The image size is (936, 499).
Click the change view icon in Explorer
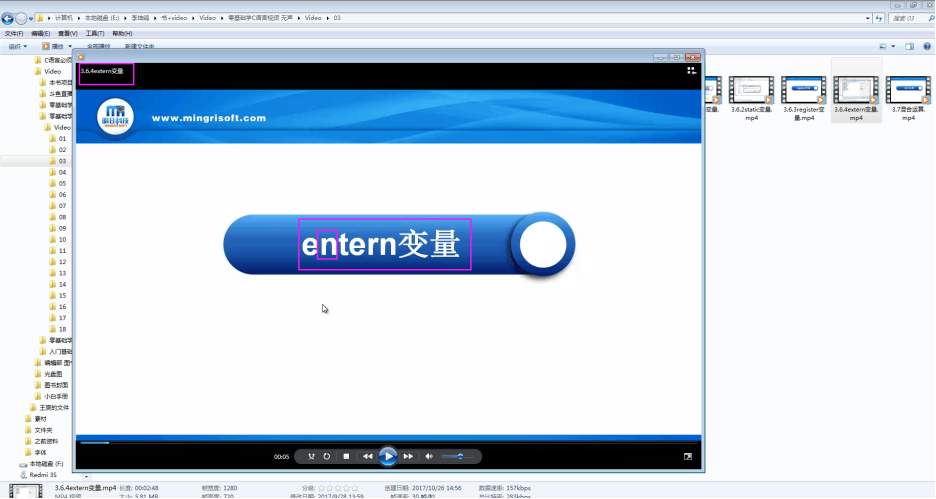coord(883,47)
